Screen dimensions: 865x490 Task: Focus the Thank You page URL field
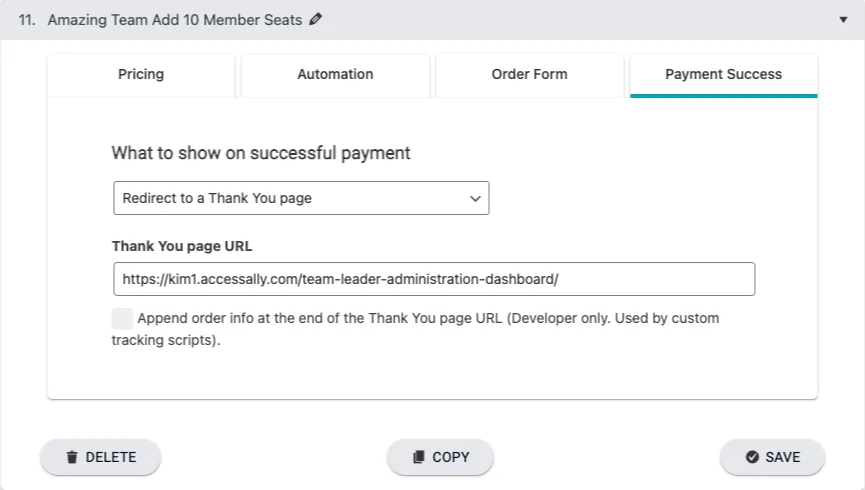(434, 279)
